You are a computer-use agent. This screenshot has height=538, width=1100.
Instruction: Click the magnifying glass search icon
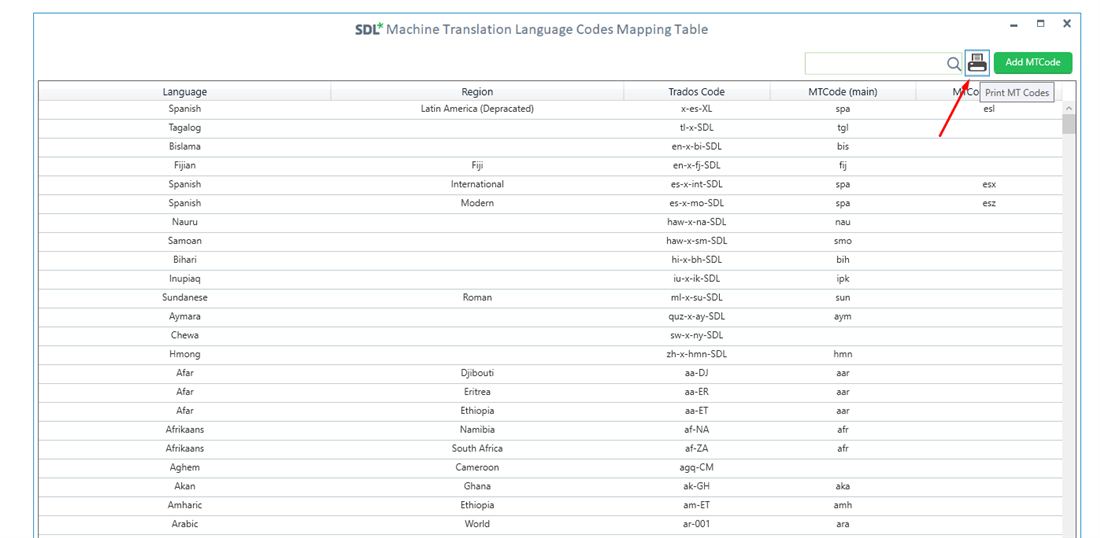pos(954,64)
